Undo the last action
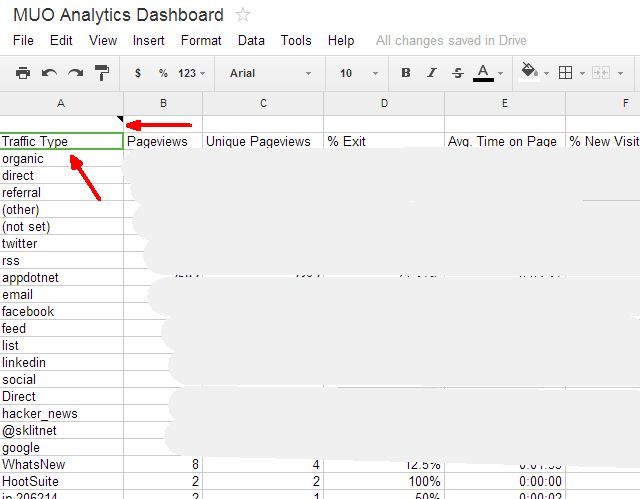This screenshot has width=640, height=499. click(49, 73)
